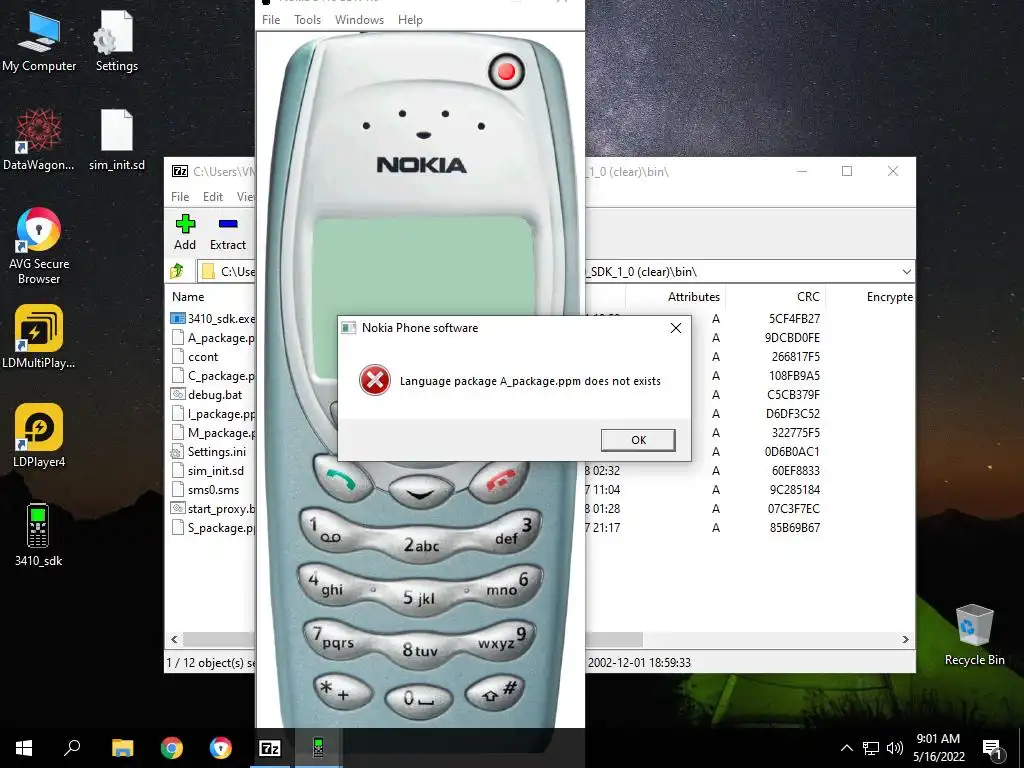Screen dimensions: 1024x768
Task: Select the DataWagon desktop shortcut
Action: click(39, 140)
